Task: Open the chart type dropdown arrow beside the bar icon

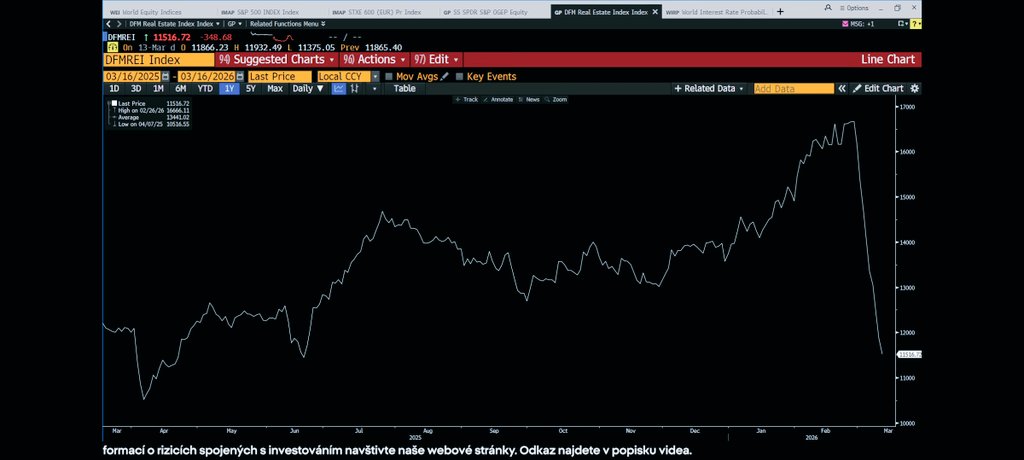Action: point(374,89)
